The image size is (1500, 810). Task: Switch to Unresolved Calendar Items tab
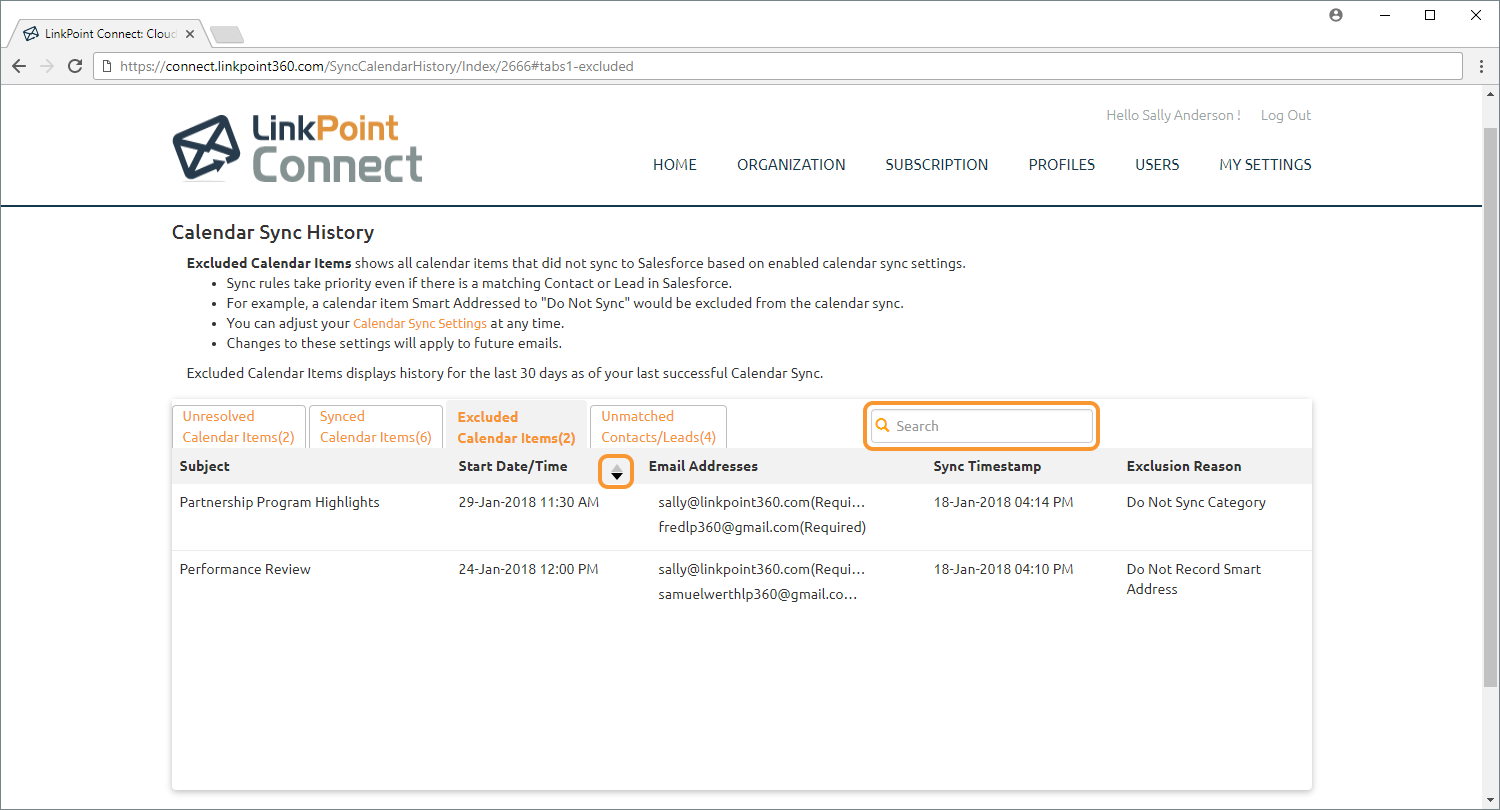pos(238,427)
